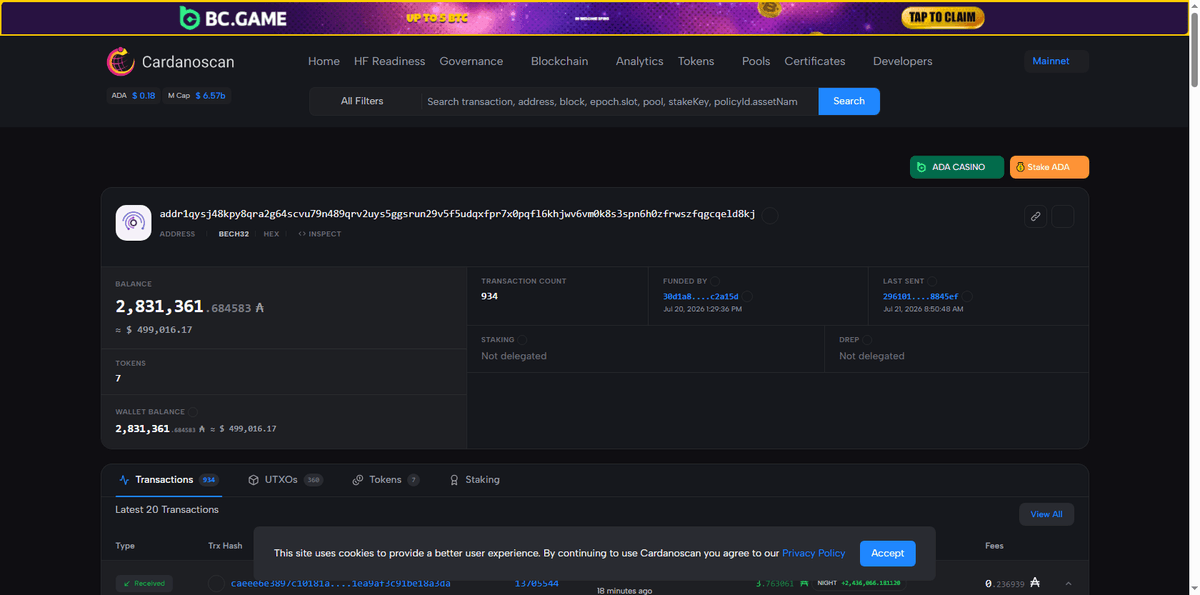Screen dimensions: 1200x595
Task: Switch address format to HEX
Action: click(x=271, y=234)
